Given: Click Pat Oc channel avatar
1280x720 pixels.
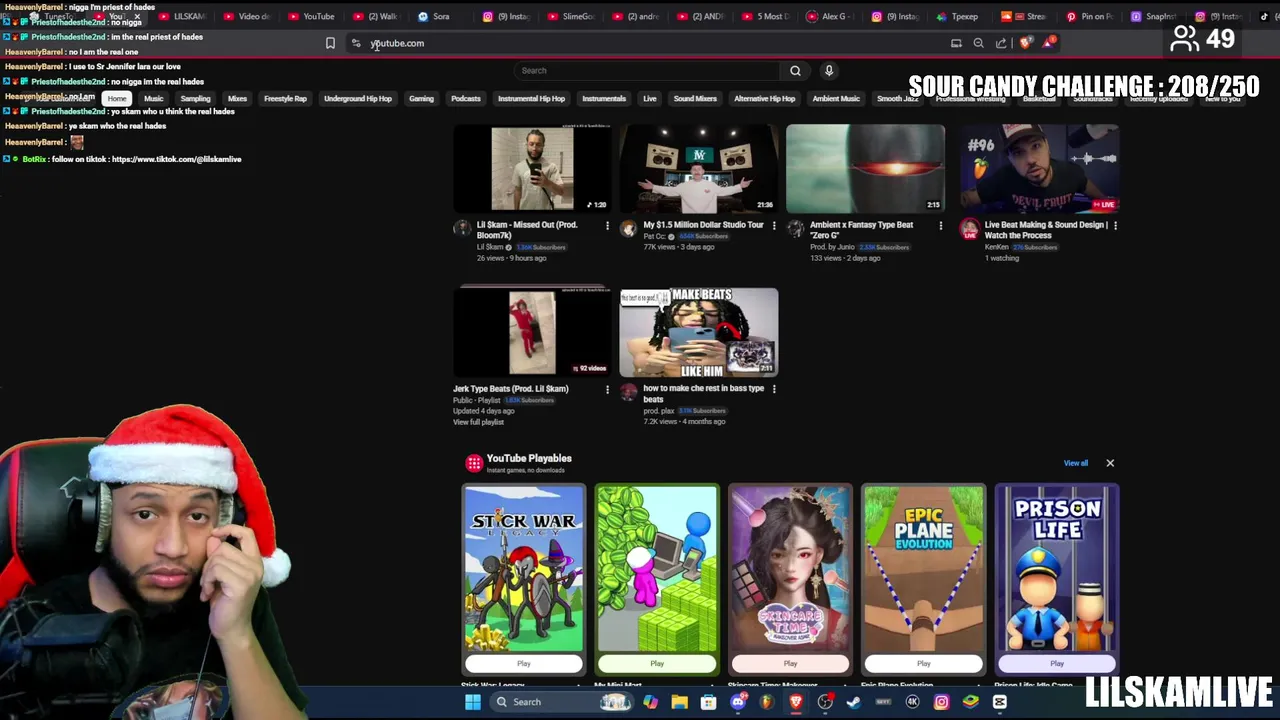Looking at the screenshot, I should click(628, 229).
